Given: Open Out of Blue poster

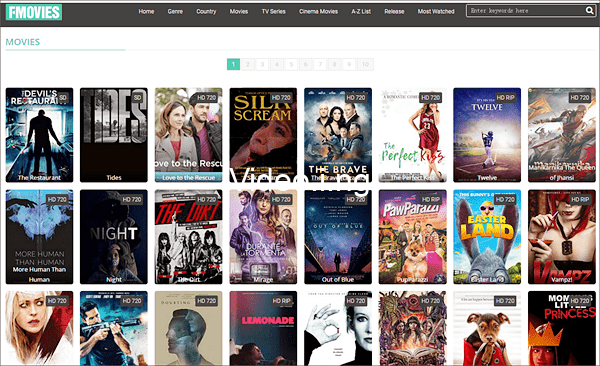Looking at the screenshot, I should [338, 237].
